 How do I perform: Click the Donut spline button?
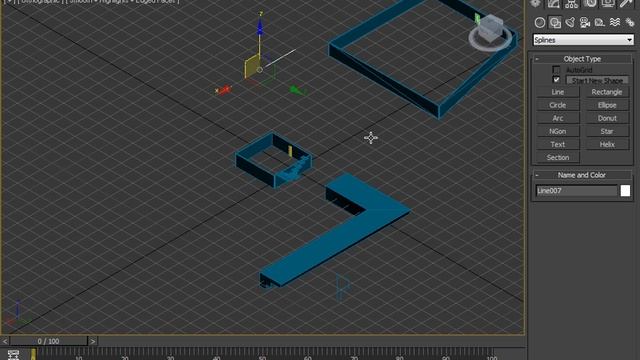(x=607, y=118)
